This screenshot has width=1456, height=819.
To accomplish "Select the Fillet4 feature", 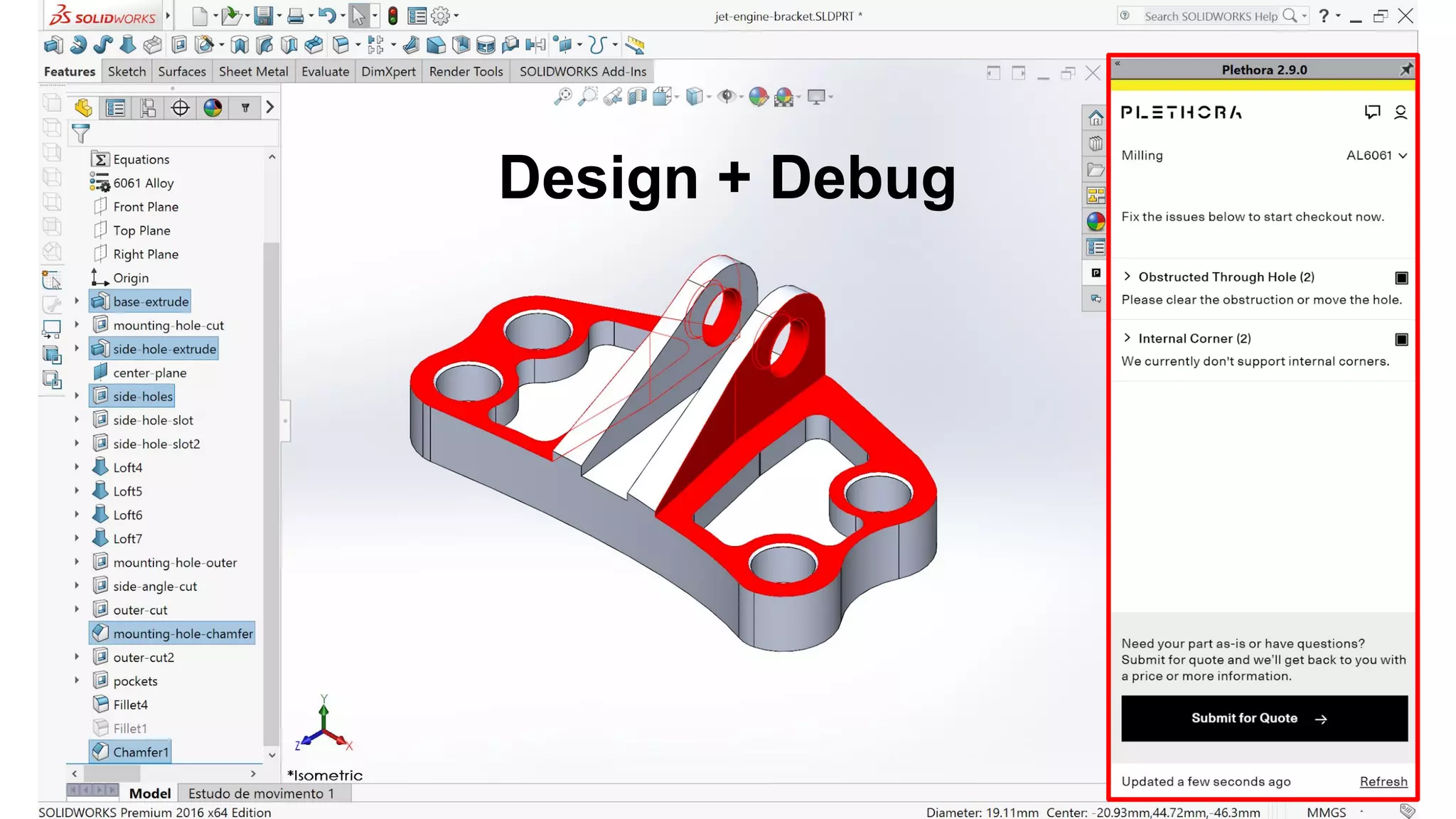I will (x=119, y=705).
